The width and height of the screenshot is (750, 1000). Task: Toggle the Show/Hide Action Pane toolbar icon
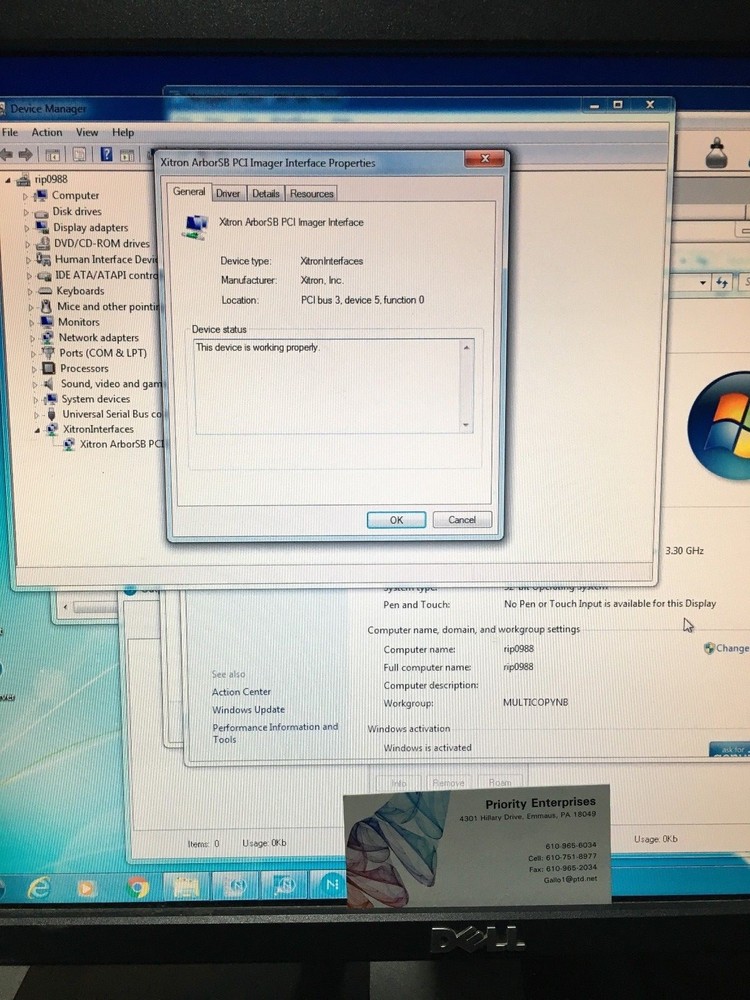pyautogui.click(x=127, y=154)
